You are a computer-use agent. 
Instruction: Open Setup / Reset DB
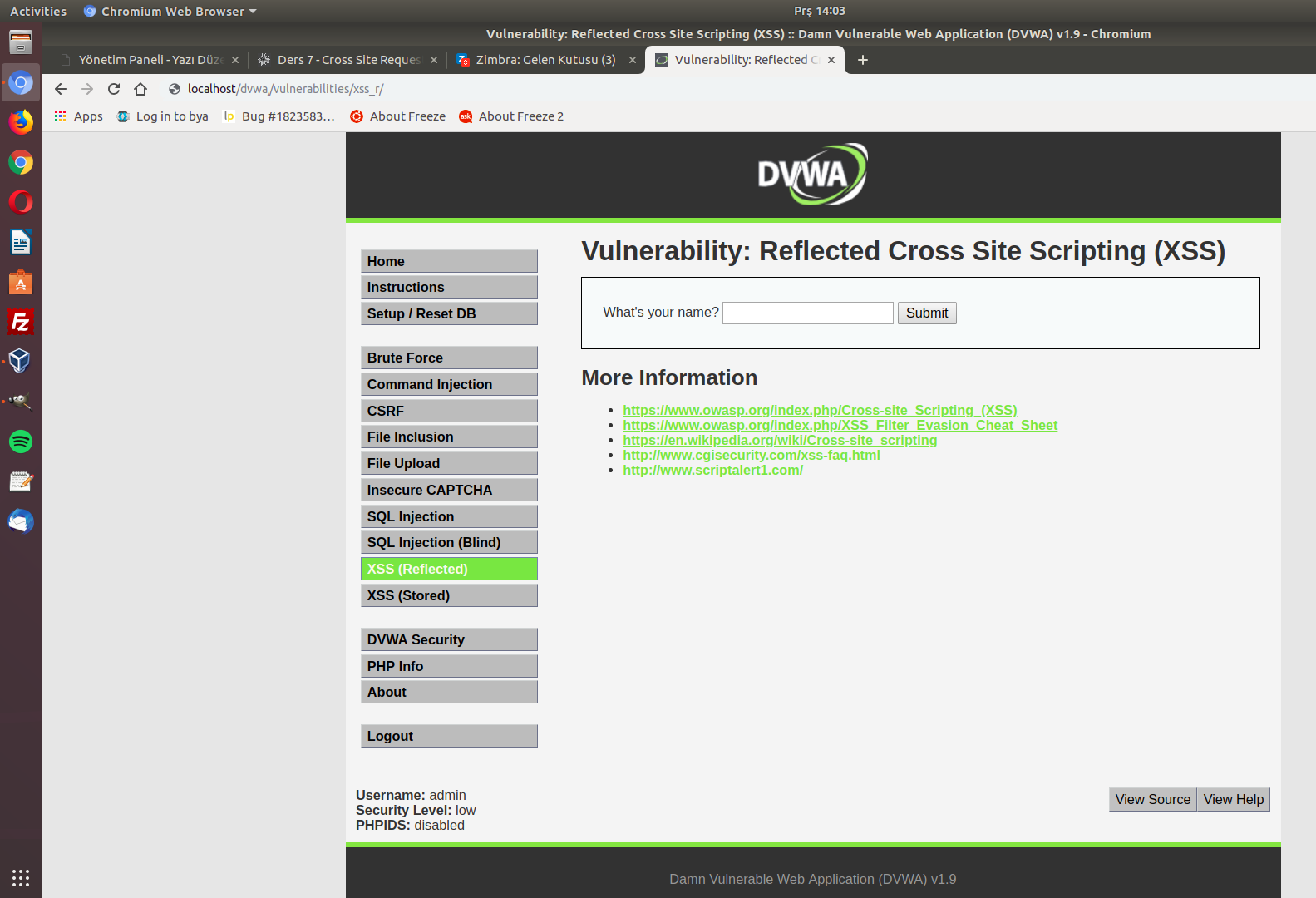449,313
